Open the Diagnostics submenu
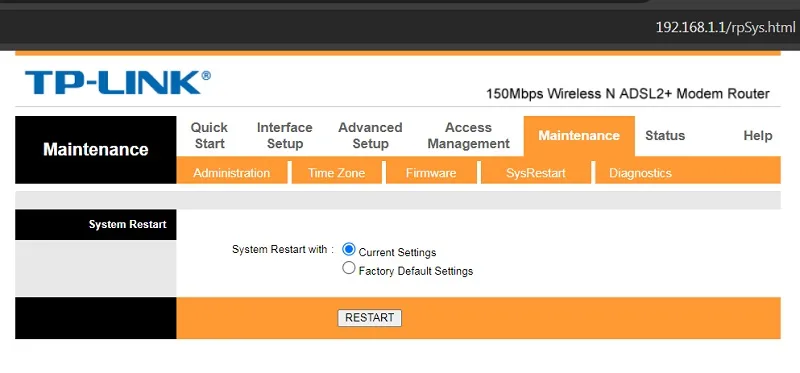The width and height of the screenshot is (800, 373). (640, 173)
